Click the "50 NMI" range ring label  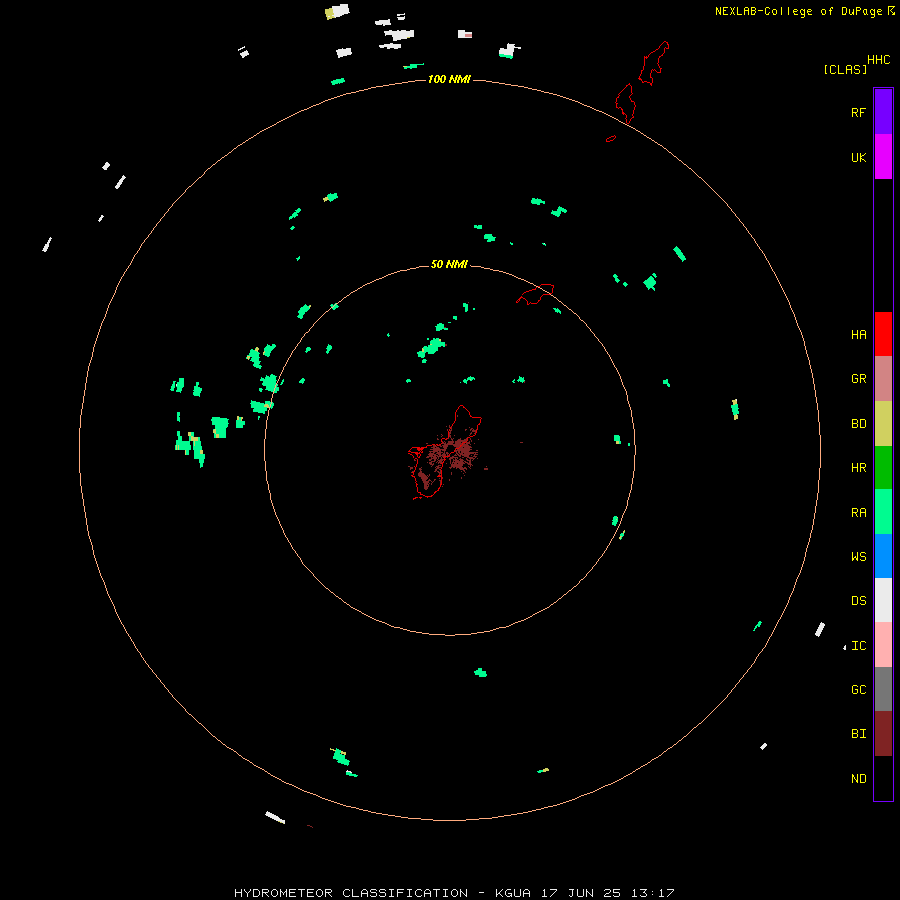449,264
